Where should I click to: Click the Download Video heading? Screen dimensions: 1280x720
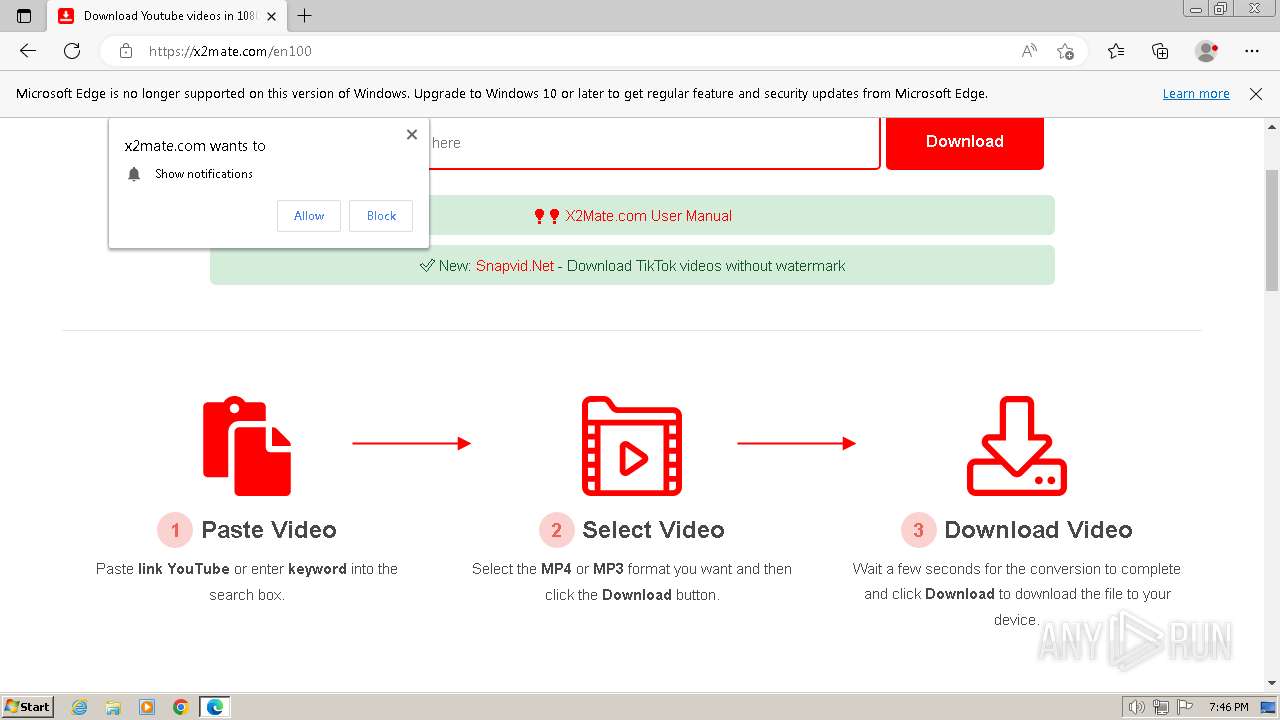pyautogui.click(x=1039, y=530)
